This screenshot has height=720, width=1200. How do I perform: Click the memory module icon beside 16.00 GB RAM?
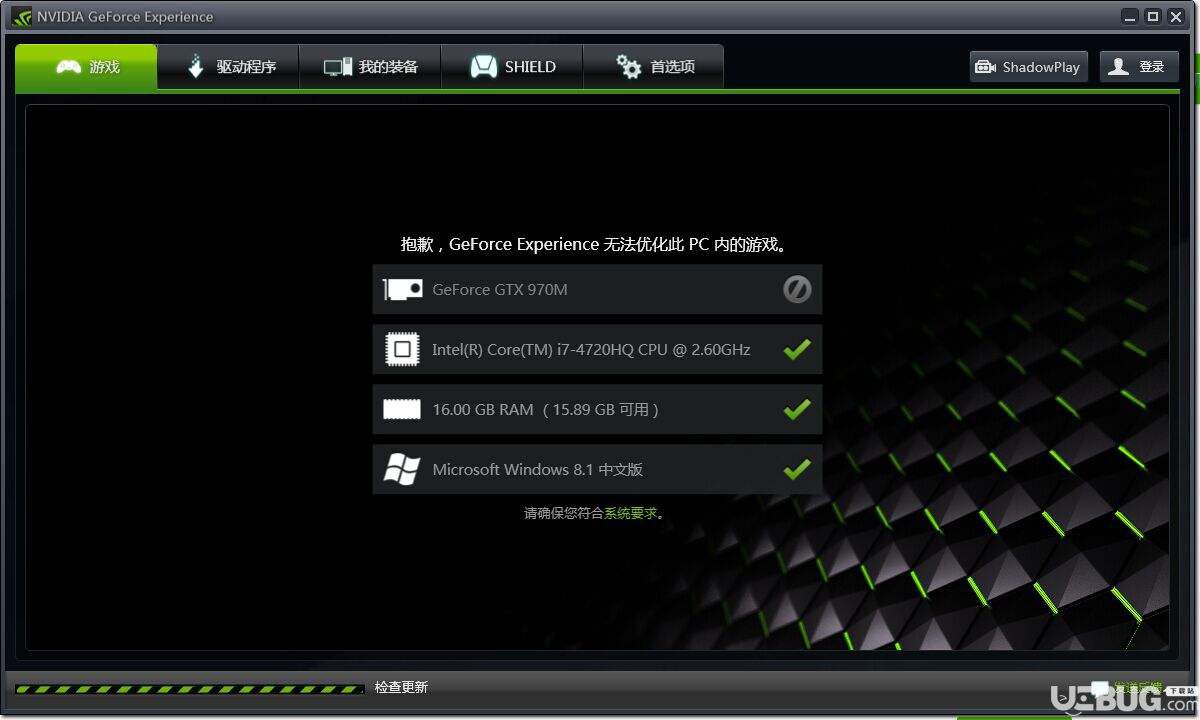point(402,409)
